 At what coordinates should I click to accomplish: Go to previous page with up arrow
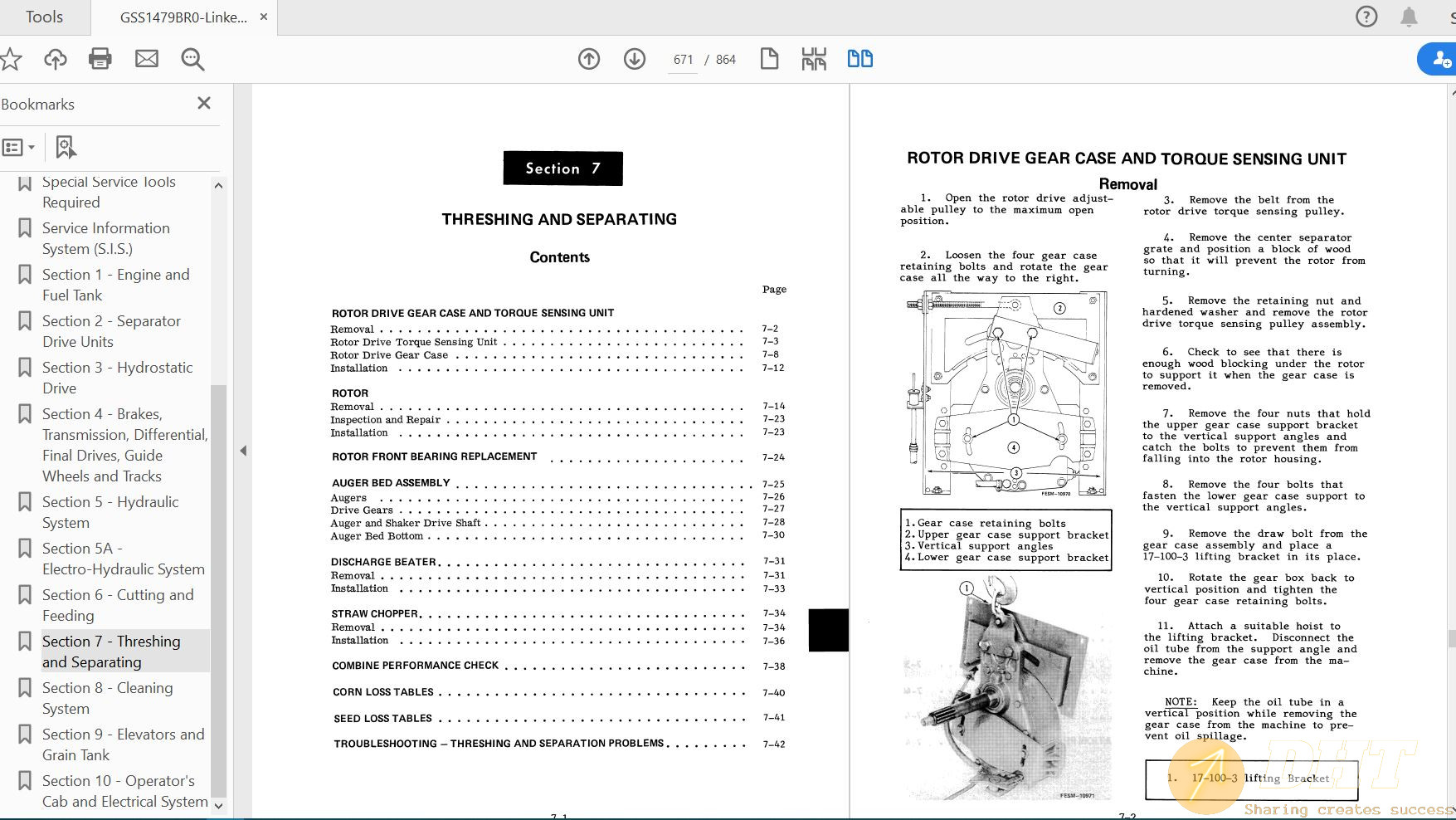589,59
